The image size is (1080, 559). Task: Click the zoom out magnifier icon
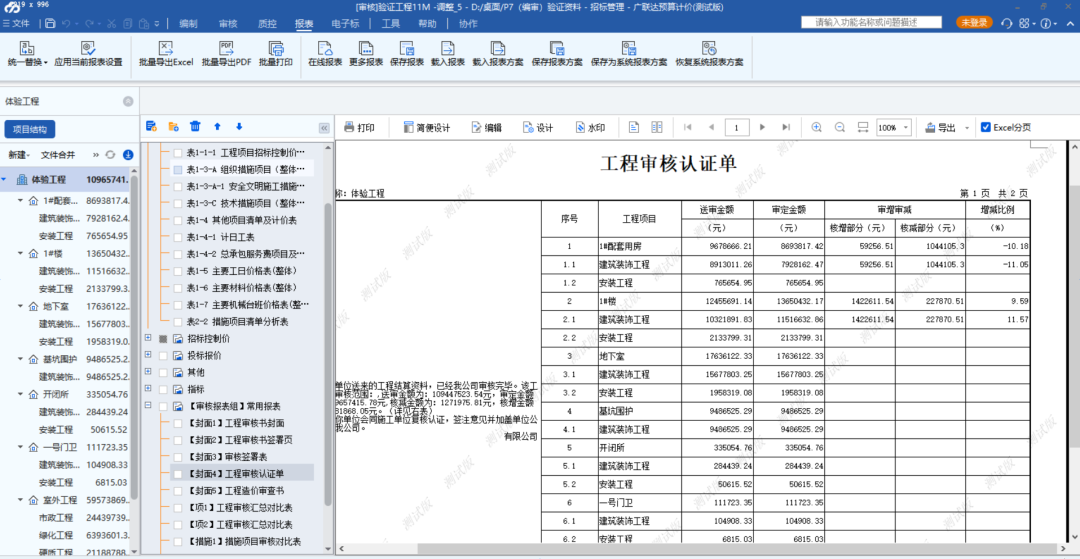click(840, 127)
